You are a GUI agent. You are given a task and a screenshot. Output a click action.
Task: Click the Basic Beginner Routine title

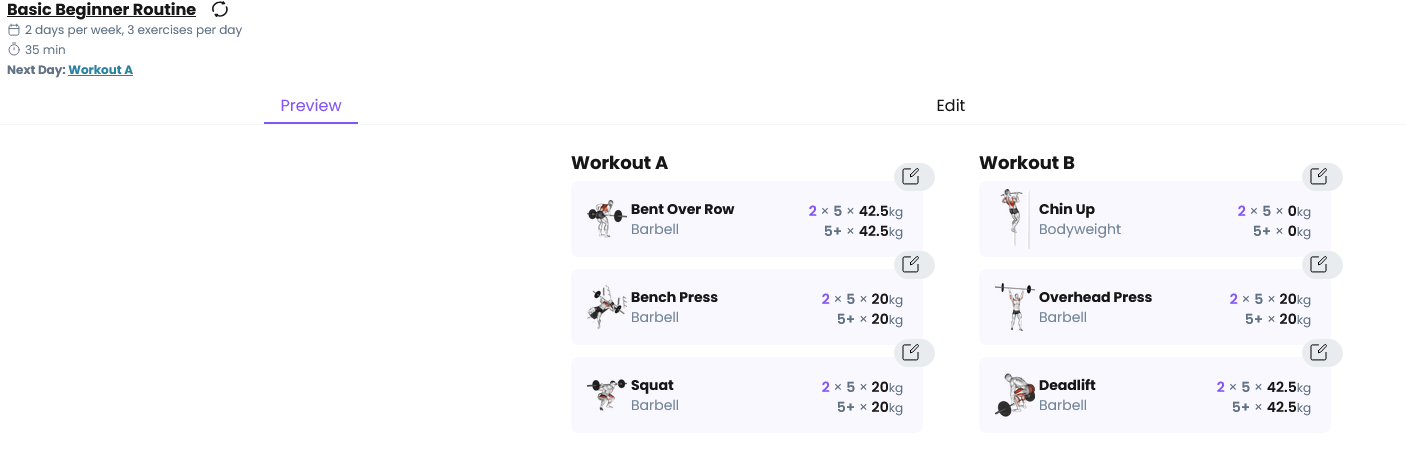(101, 10)
